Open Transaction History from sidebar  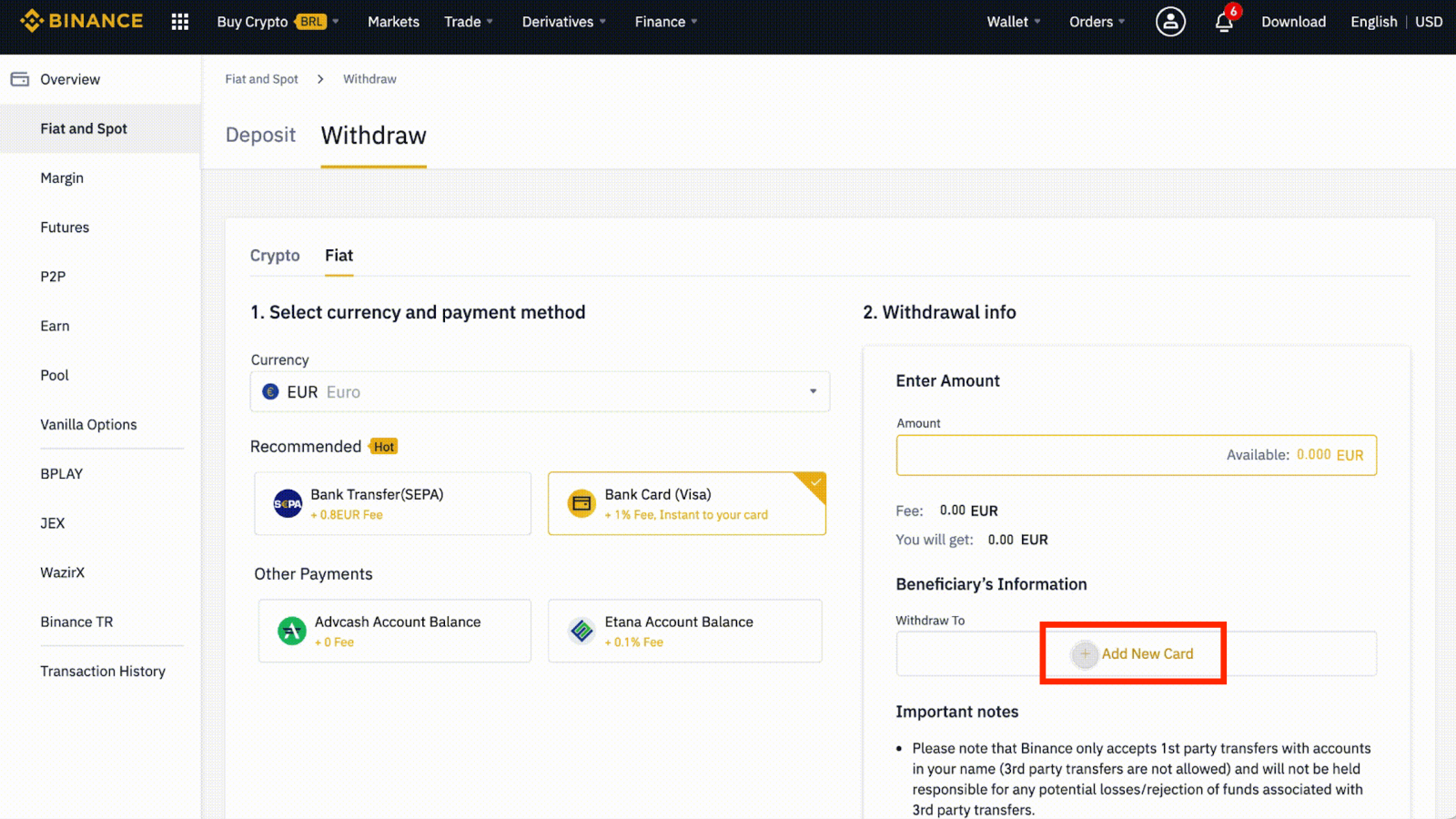tap(102, 671)
